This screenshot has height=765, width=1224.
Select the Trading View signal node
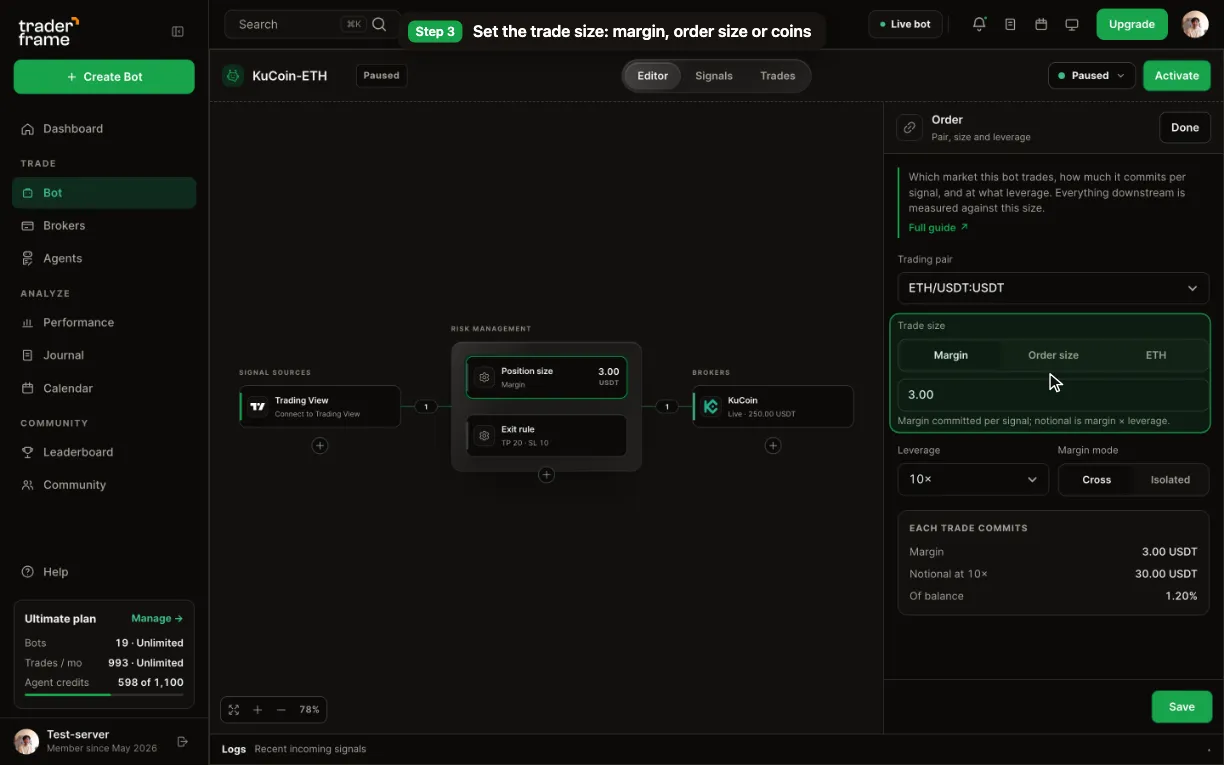pos(320,406)
